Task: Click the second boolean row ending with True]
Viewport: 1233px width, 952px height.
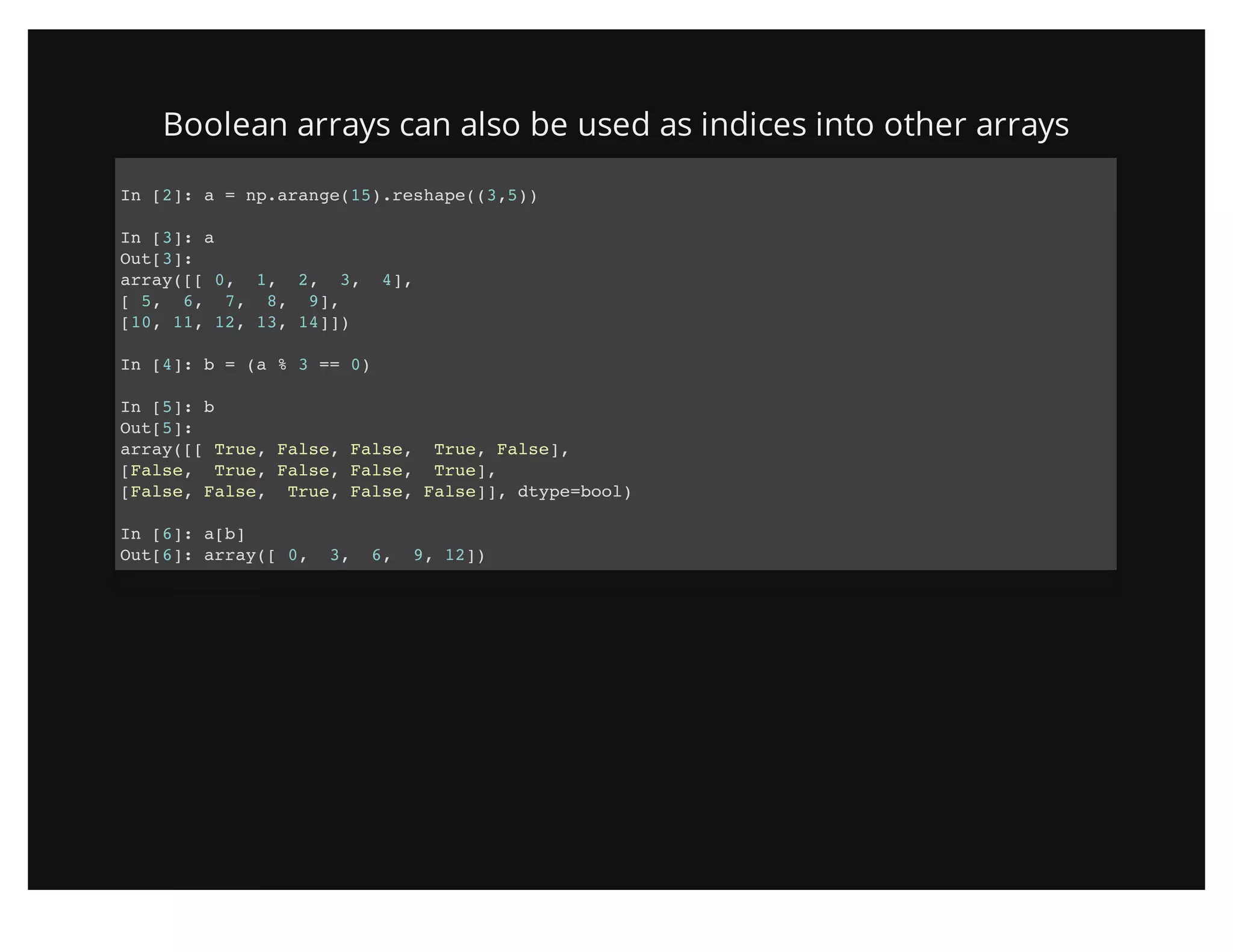Action: (x=308, y=471)
